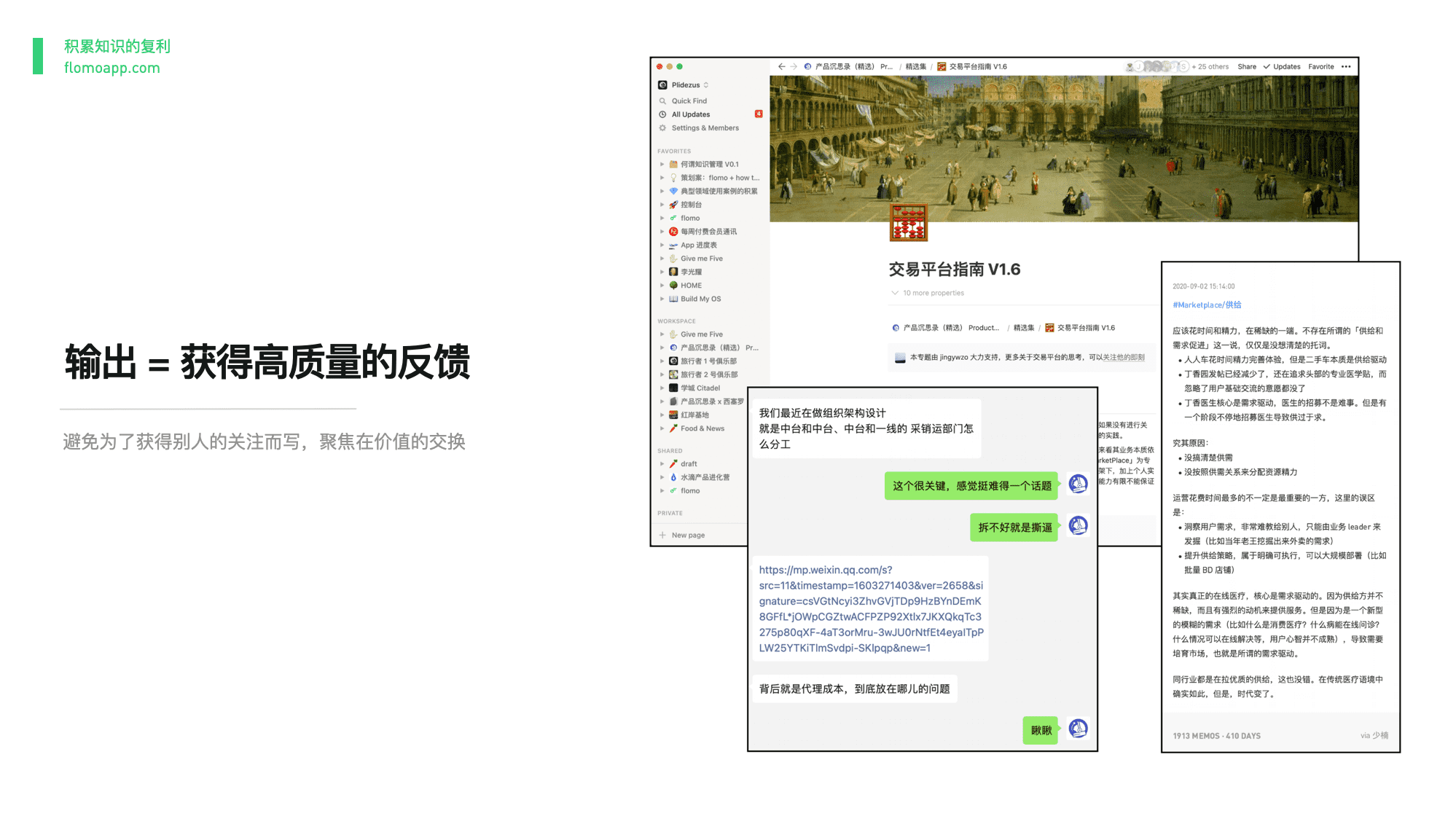
Task: Click the plus icon for New page
Action: [662, 535]
